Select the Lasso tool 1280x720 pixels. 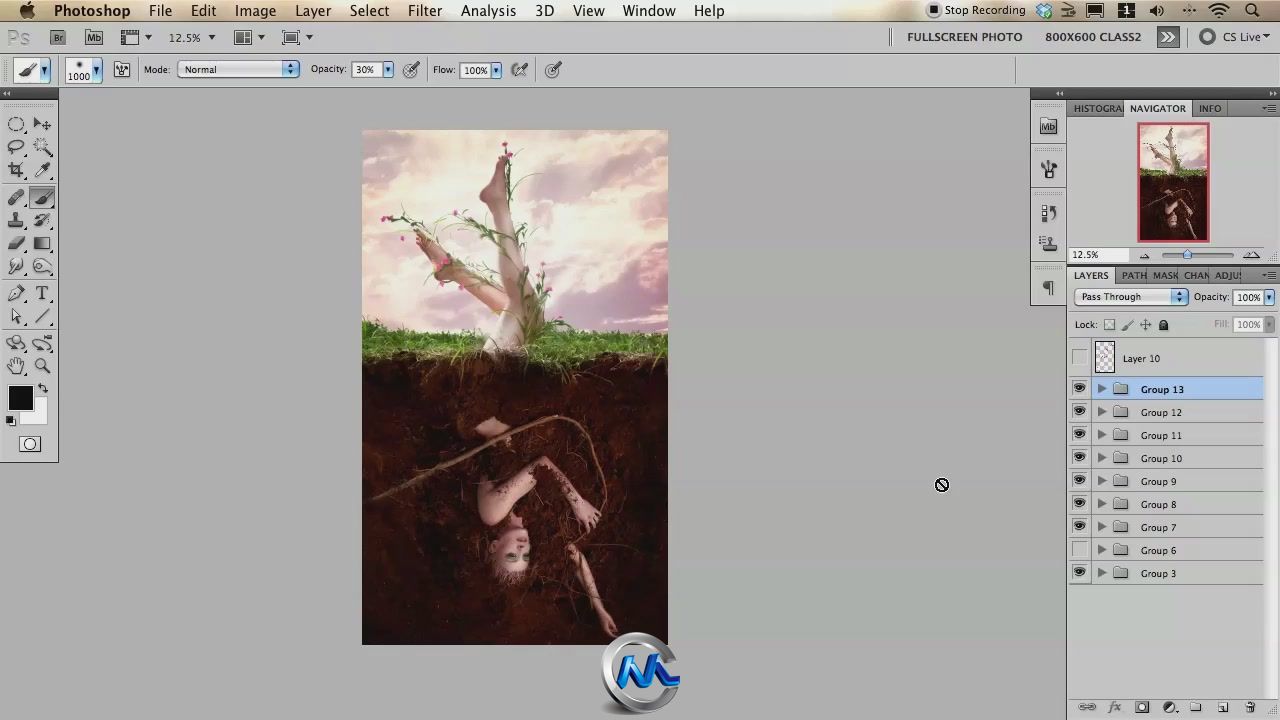[17, 147]
